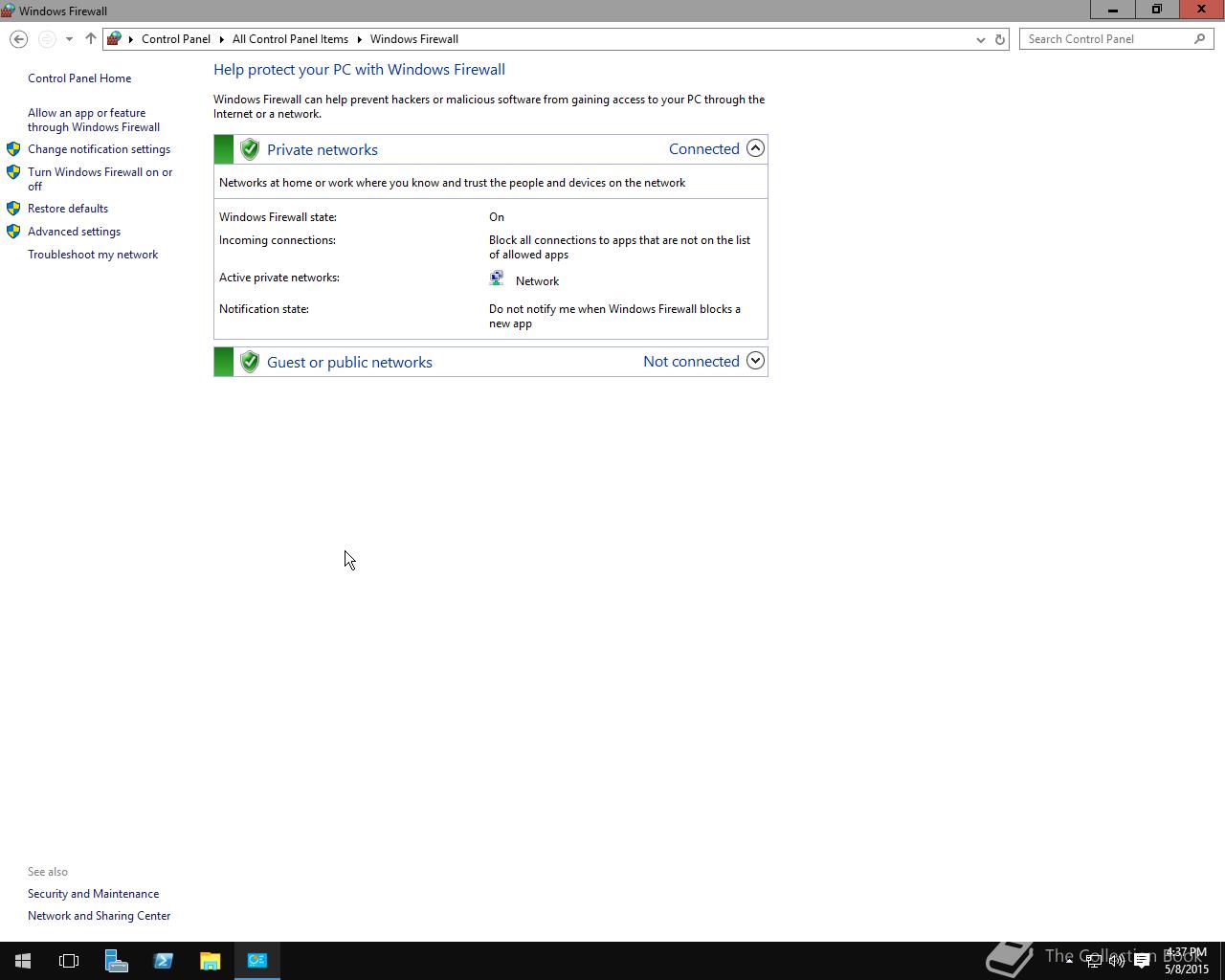Open Change notification settings

point(99,149)
